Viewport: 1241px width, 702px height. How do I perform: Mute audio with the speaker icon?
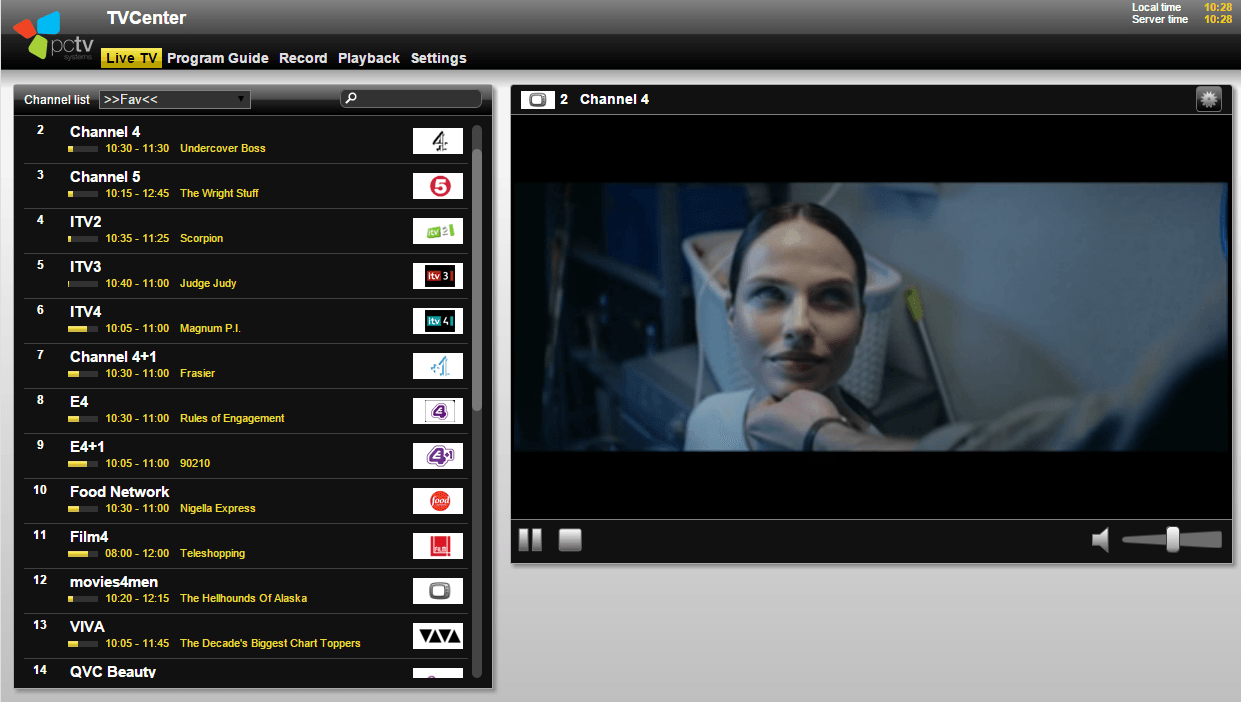coord(1100,541)
